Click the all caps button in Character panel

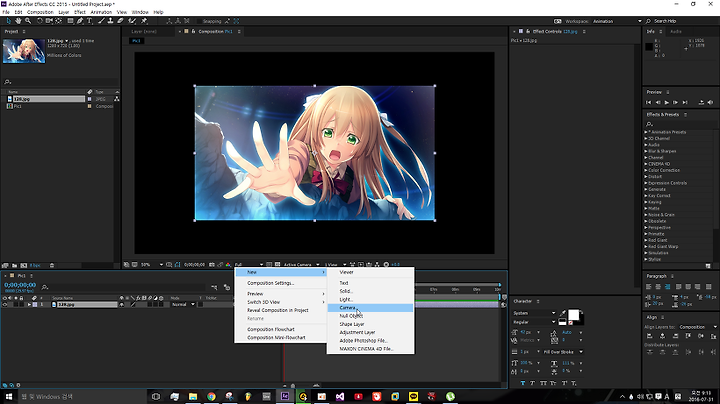pos(543,383)
